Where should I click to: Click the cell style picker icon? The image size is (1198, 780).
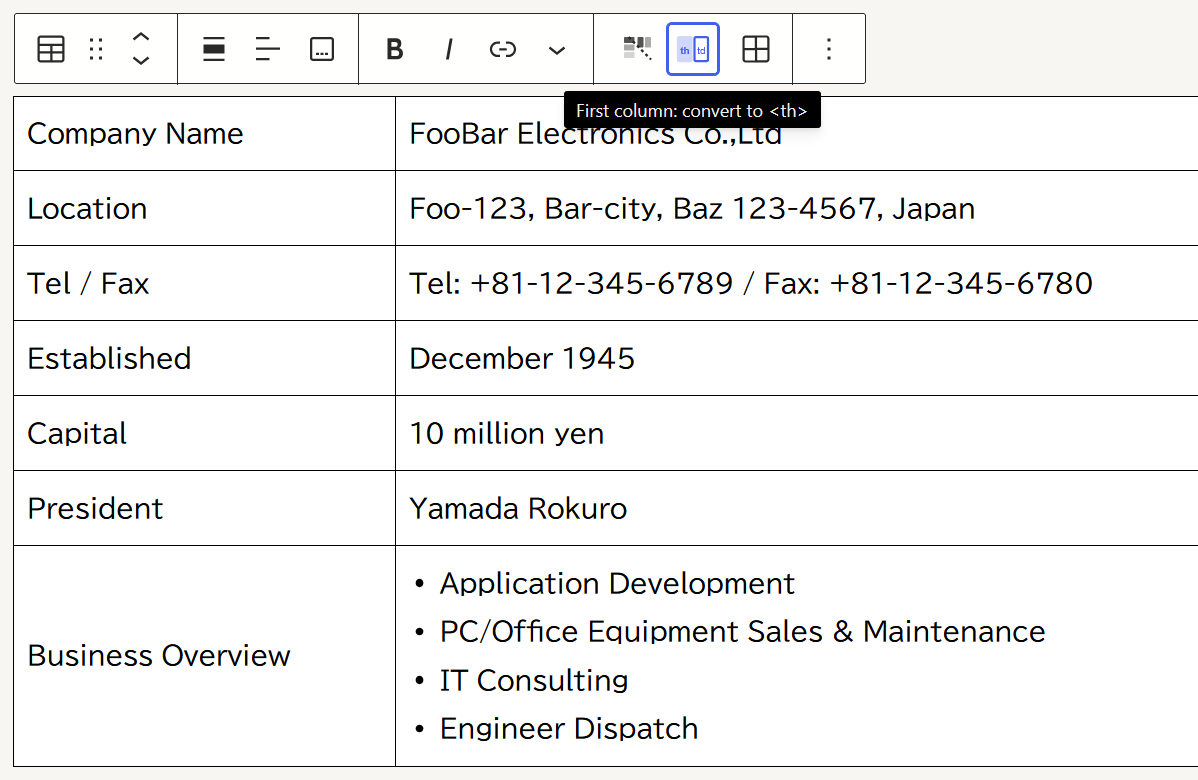point(637,48)
